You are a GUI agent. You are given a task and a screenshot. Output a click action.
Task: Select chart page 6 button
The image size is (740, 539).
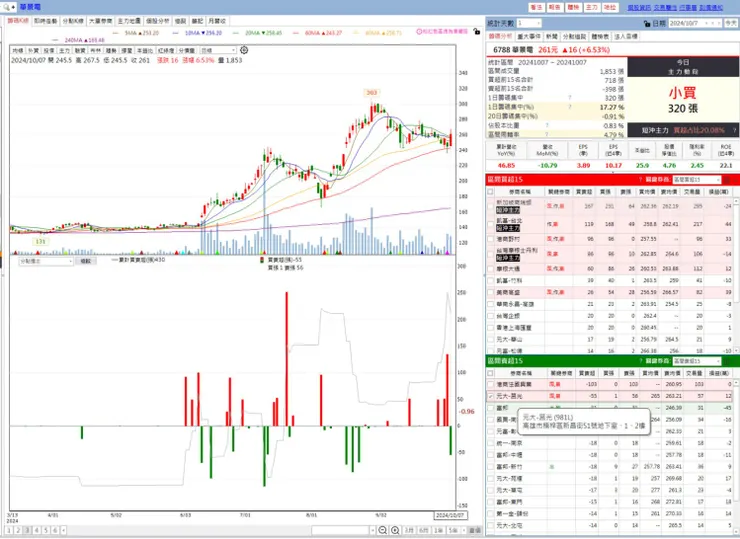[55, 531]
